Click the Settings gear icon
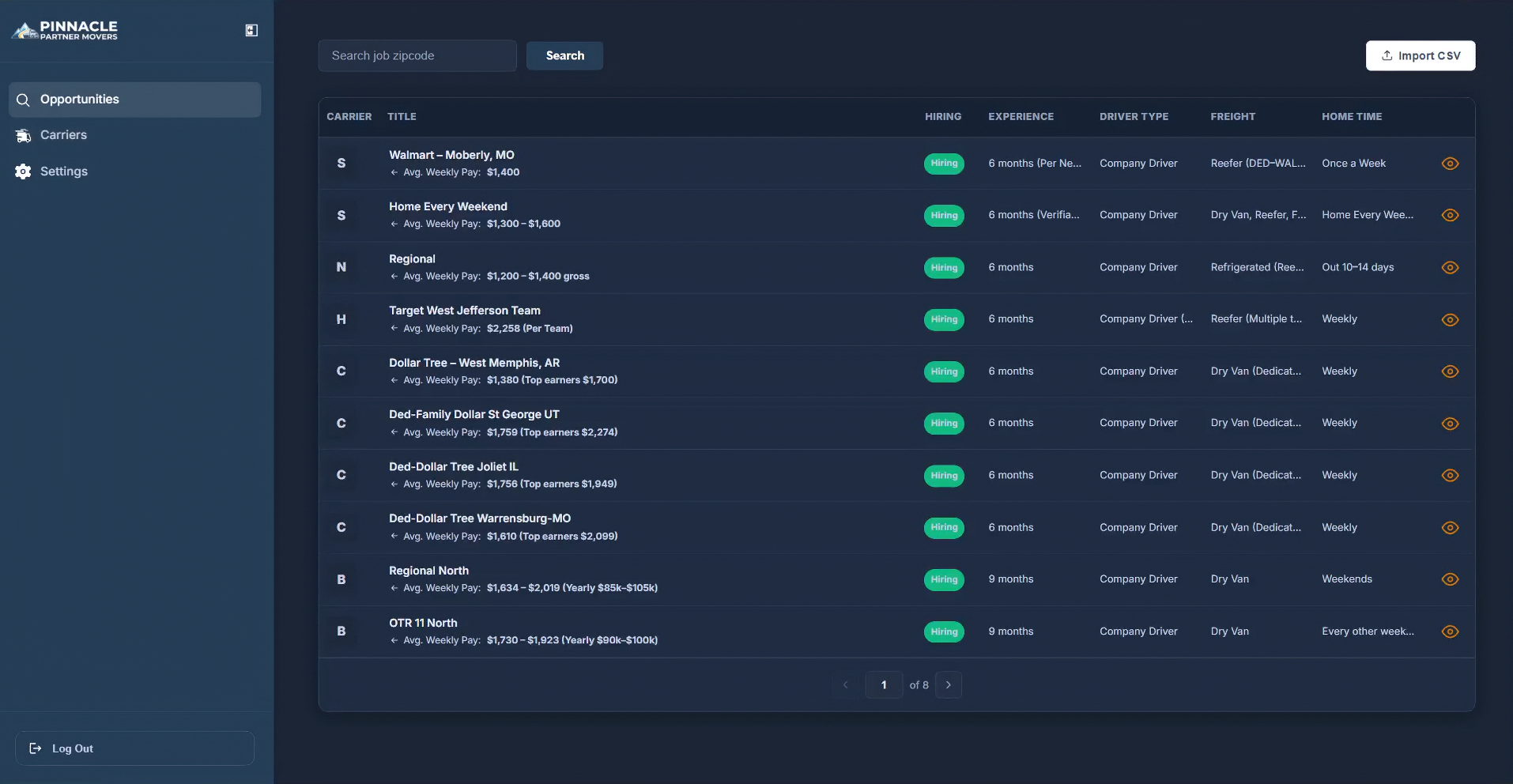1513x784 pixels. click(23, 171)
